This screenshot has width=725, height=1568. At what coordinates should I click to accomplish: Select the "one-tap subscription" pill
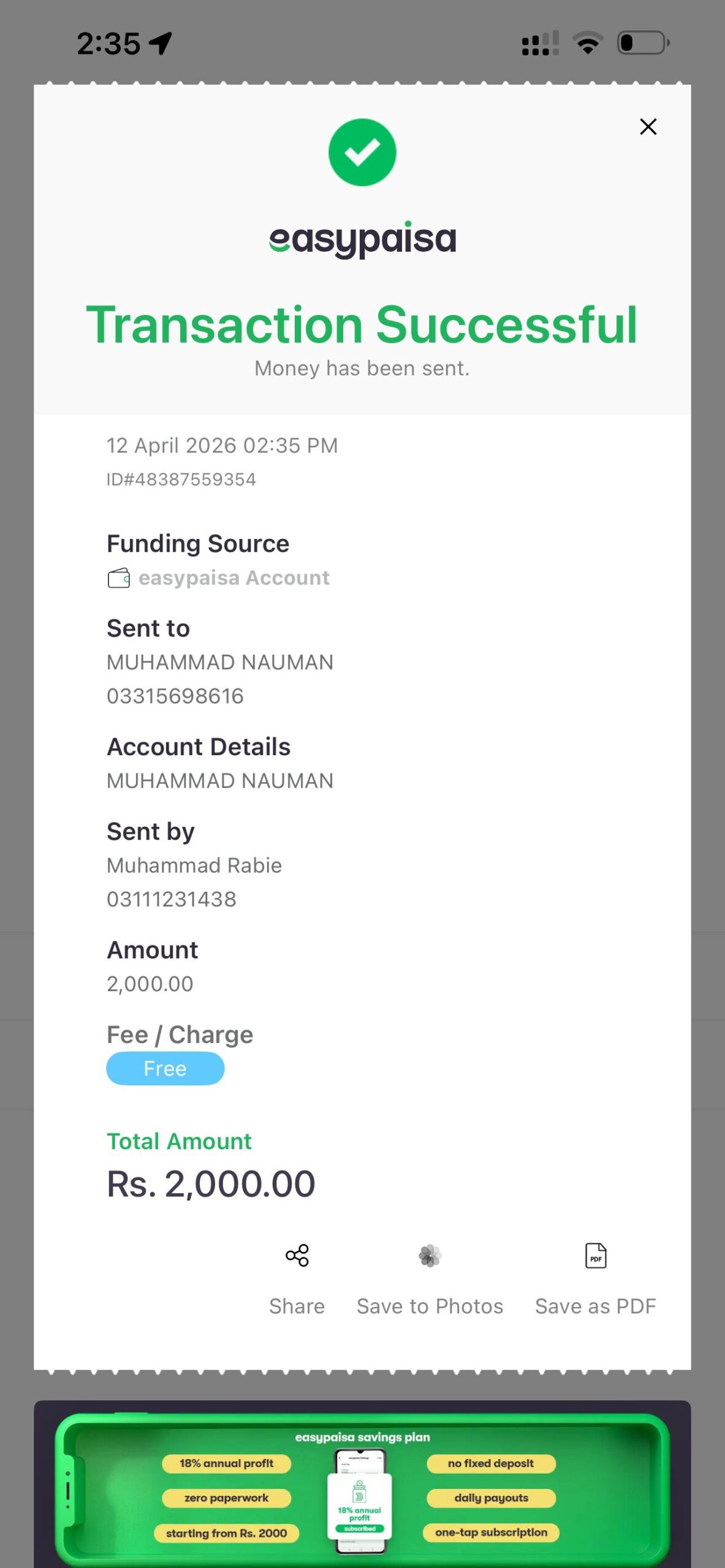[491, 1532]
